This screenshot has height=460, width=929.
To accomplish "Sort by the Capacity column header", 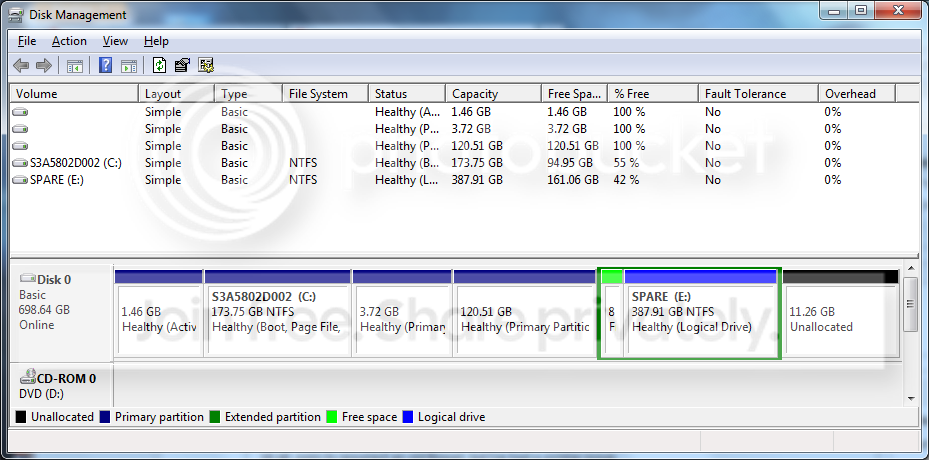I will coord(494,94).
